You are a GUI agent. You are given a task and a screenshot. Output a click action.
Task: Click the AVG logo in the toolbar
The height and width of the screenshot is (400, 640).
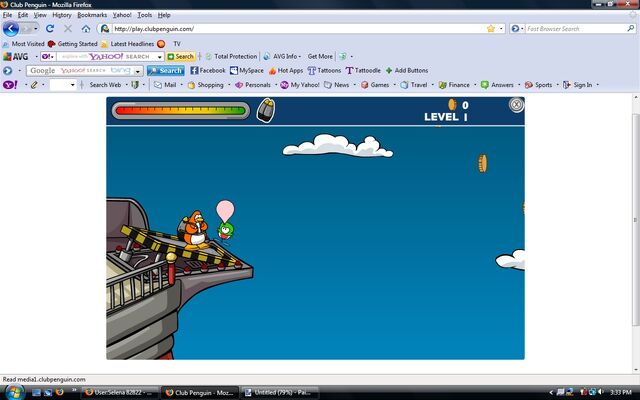click(16, 56)
